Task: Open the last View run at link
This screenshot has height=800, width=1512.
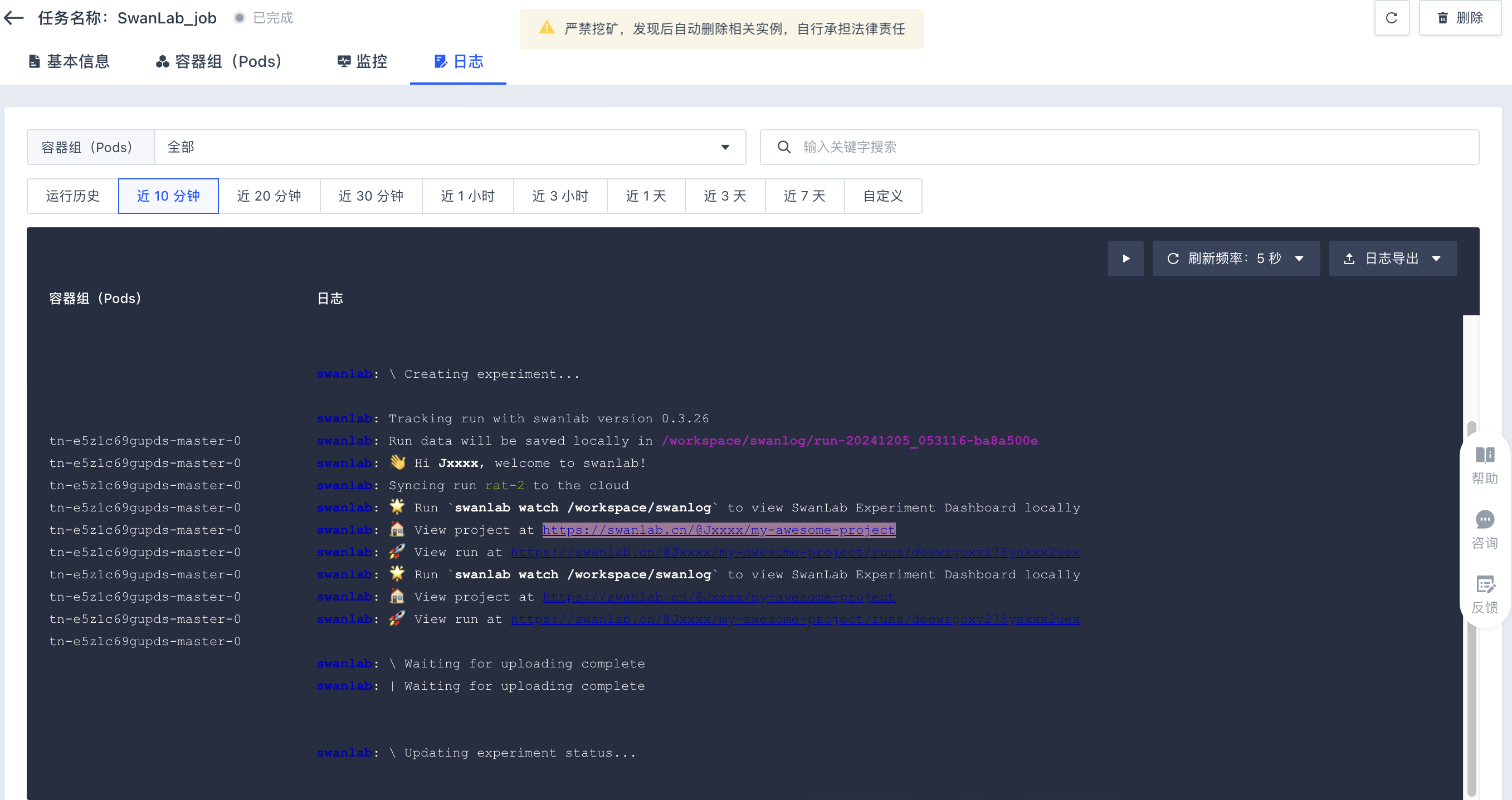Action: coord(795,619)
